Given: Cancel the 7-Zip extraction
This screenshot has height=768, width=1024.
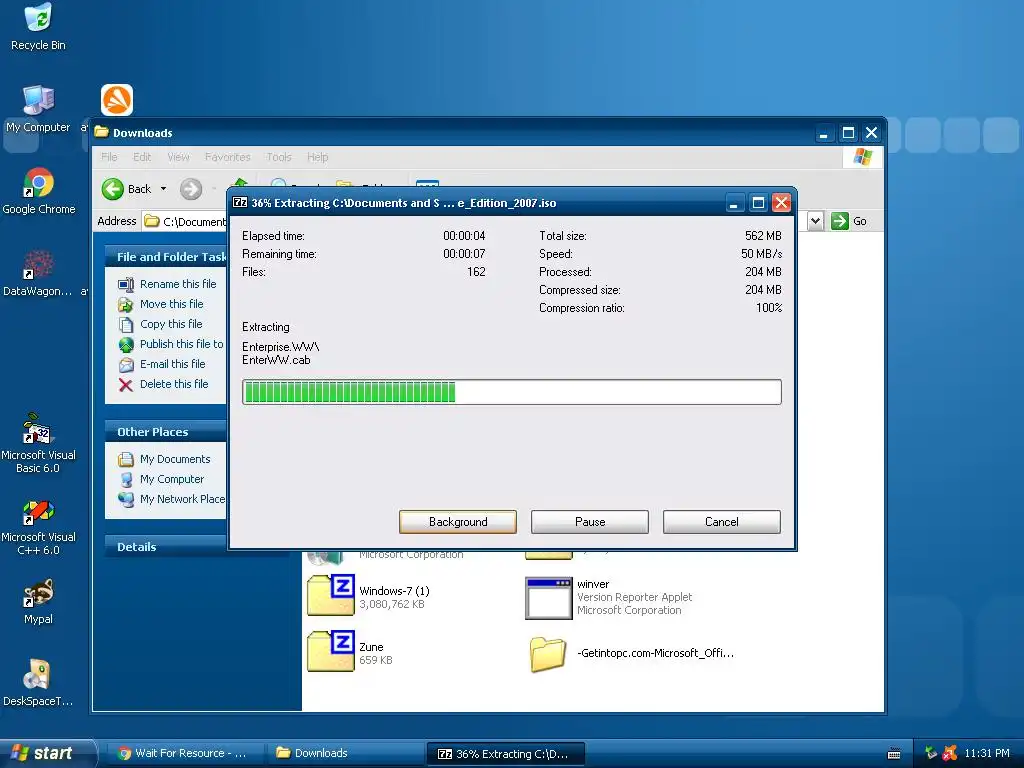Looking at the screenshot, I should tap(722, 522).
